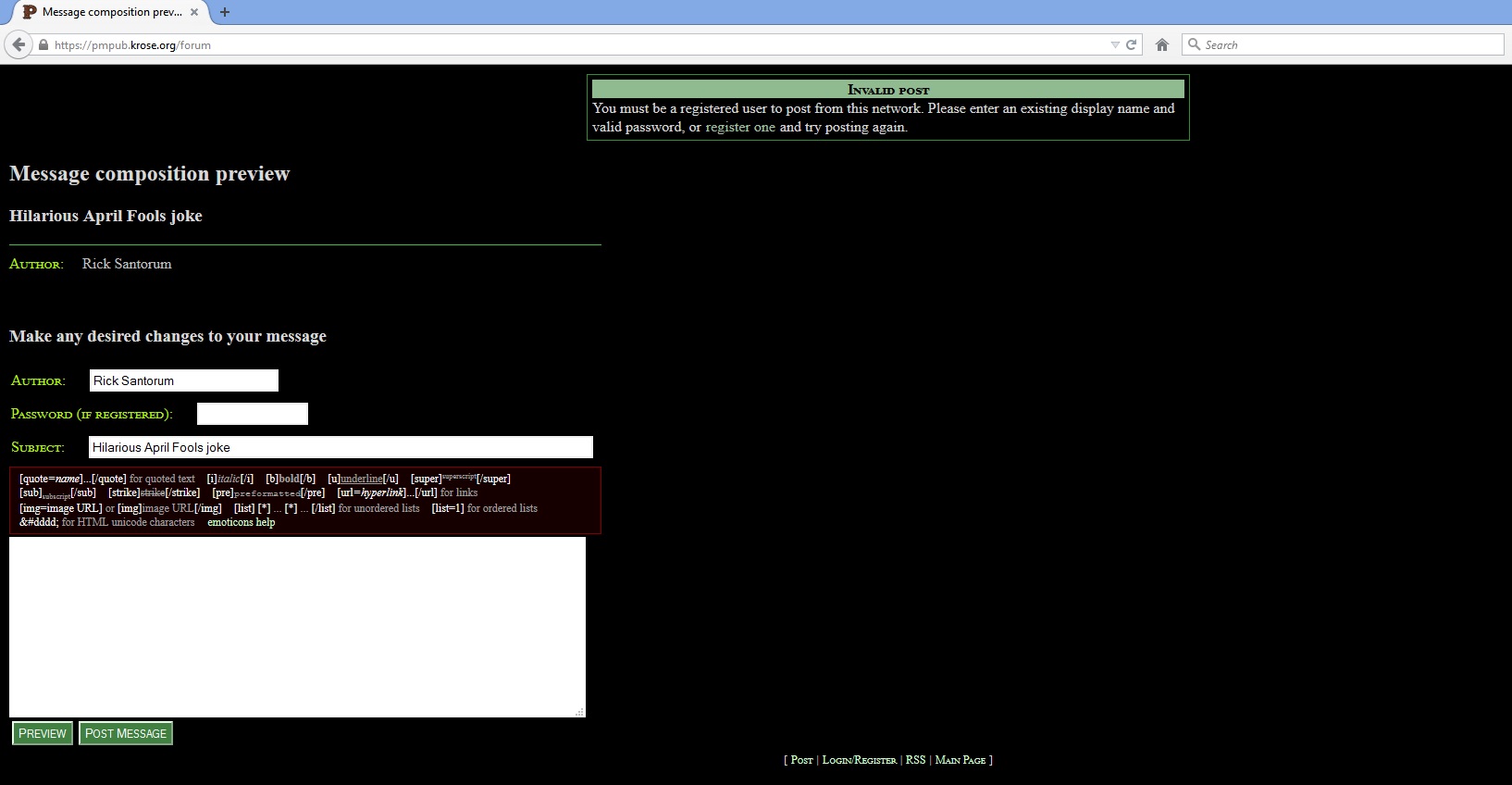Click the search magnifier icon

[1194, 44]
